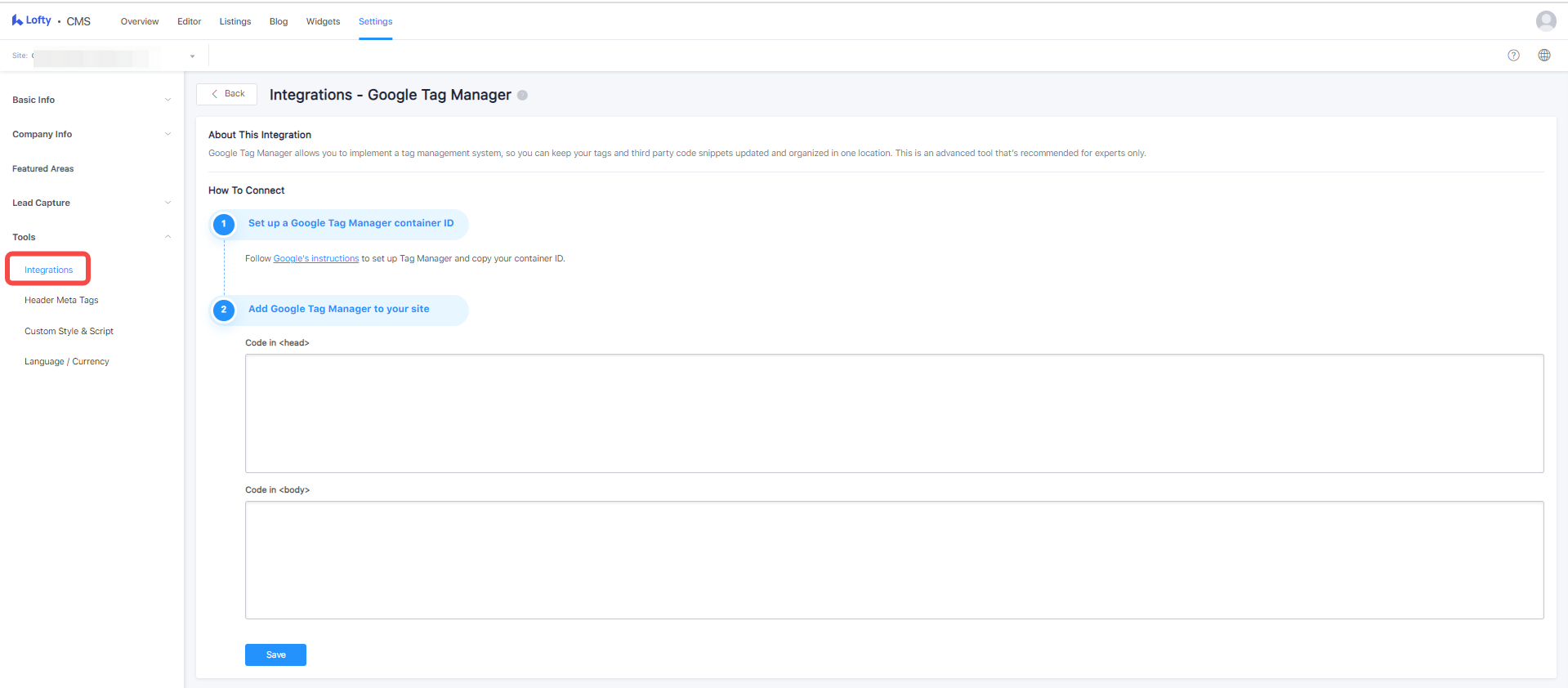1568x688 pixels.
Task: Click the CMS label next to Lofty
Action: coord(78,21)
